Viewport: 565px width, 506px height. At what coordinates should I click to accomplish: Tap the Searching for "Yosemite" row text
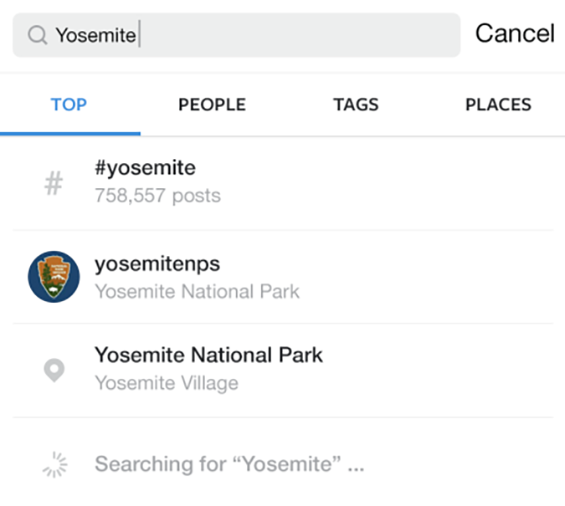(x=230, y=464)
